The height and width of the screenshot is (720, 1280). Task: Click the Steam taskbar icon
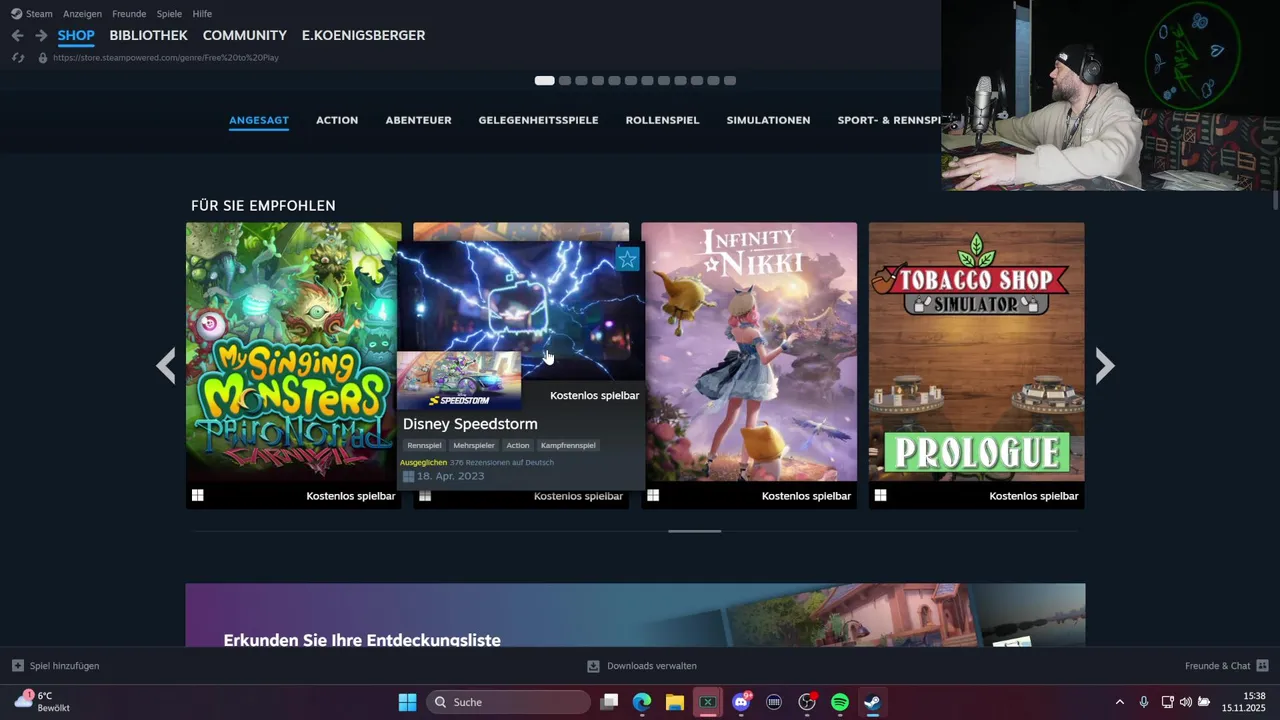click(873, 702)
